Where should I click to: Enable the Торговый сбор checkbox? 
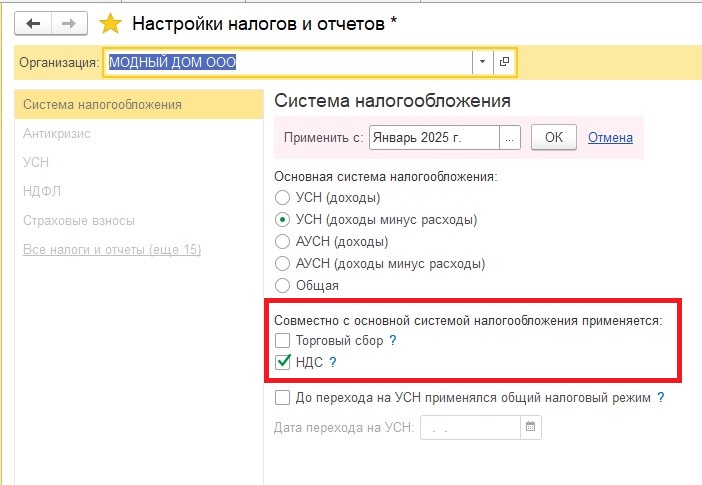[283, 340]
